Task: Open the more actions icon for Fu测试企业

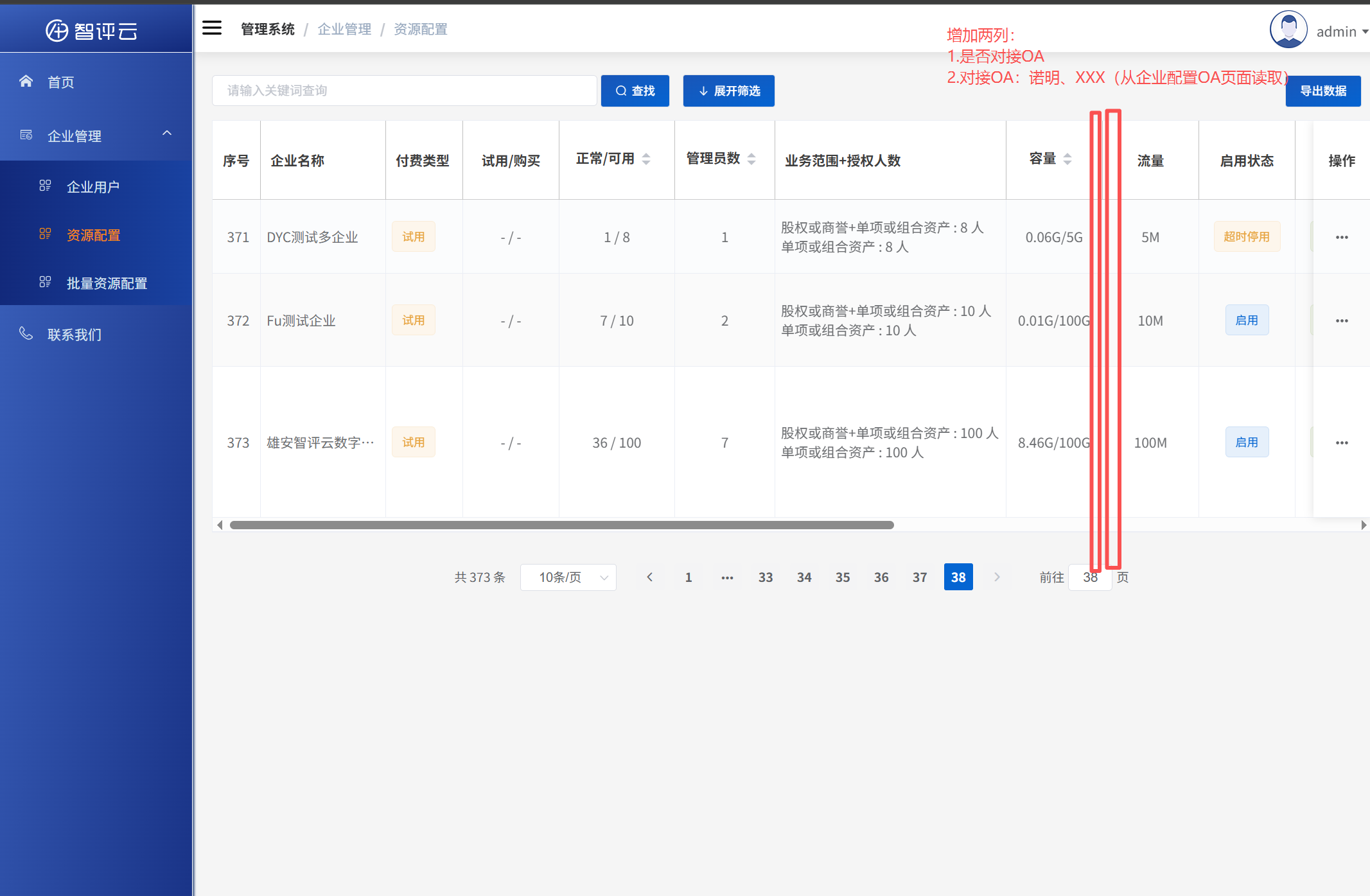Action: 1342,321
